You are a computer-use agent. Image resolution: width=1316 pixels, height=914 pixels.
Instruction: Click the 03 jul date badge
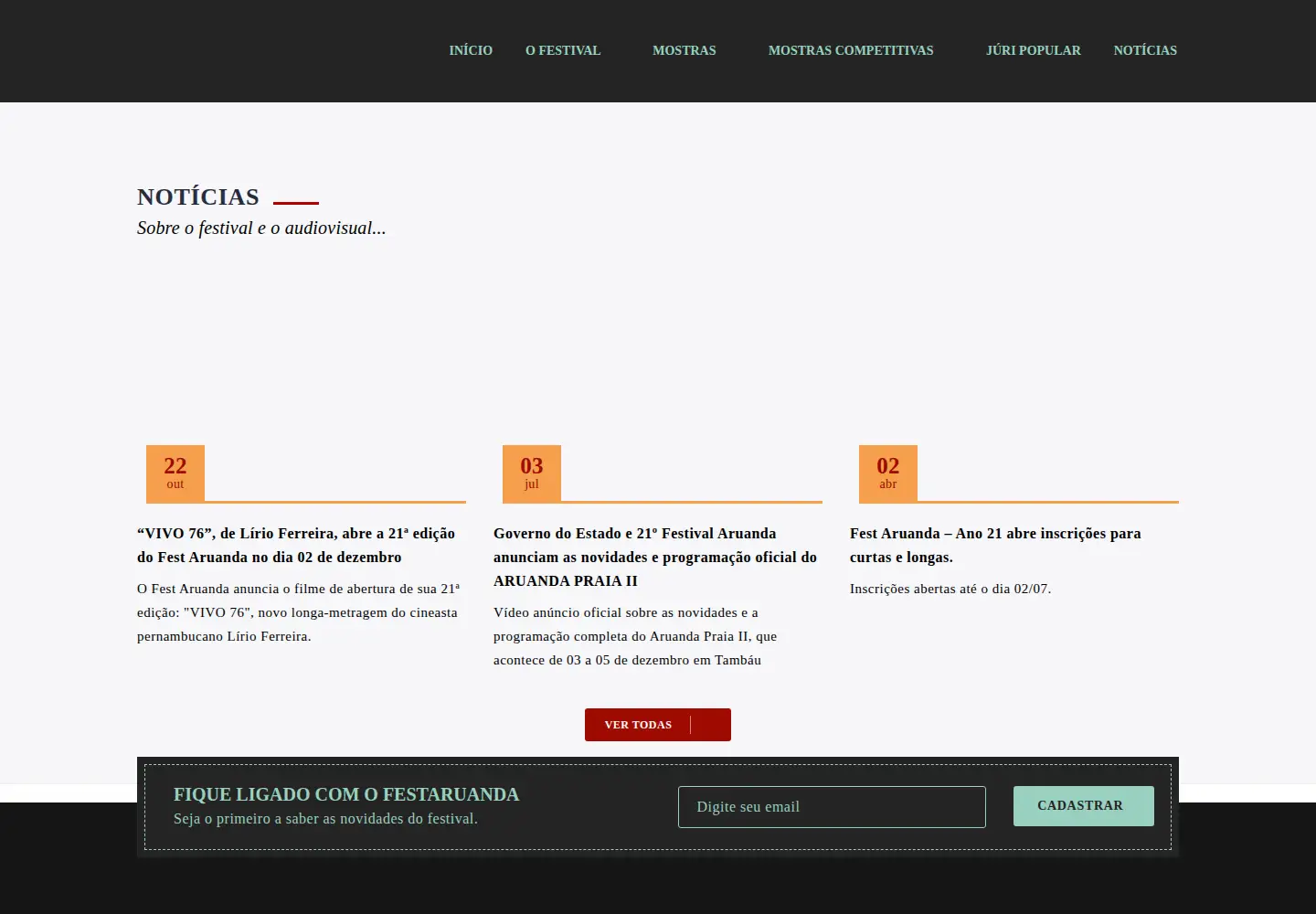pos(532,473)
